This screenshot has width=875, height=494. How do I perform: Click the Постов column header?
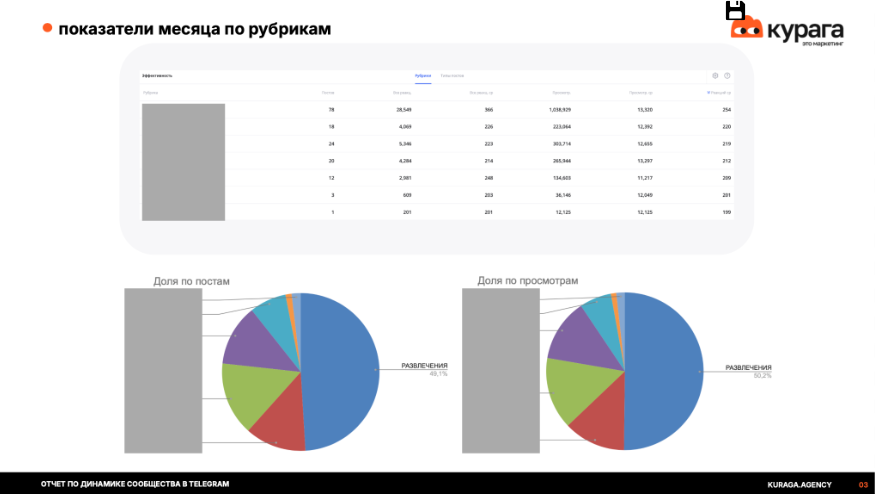click(x=328, y=93)
